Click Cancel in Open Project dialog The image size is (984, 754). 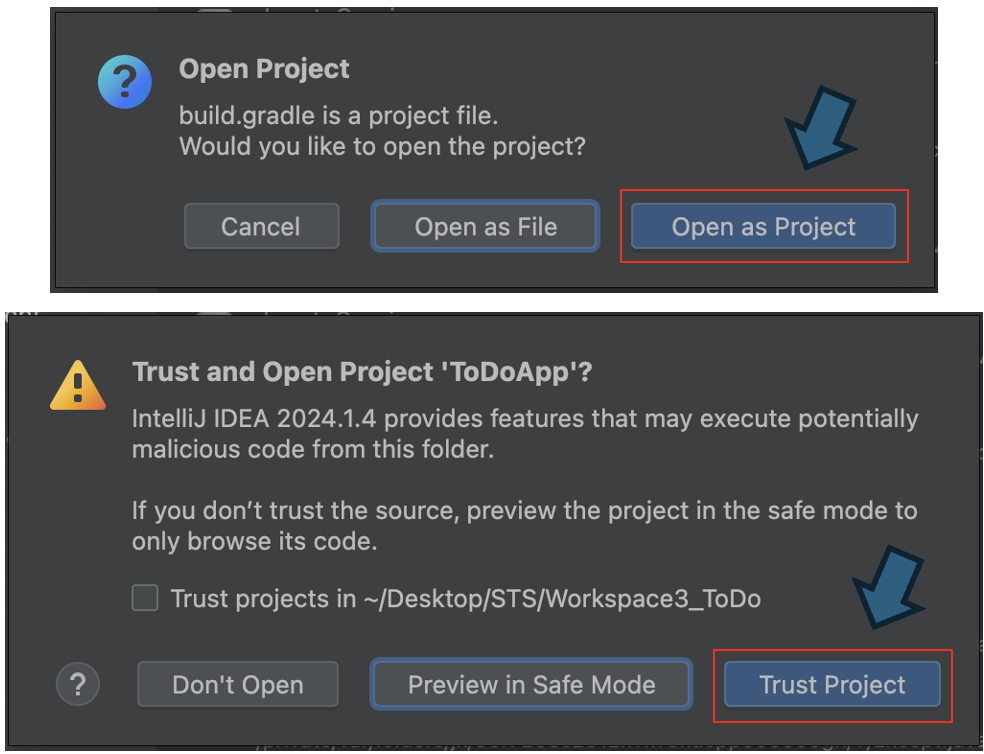[x=262, y=226]
